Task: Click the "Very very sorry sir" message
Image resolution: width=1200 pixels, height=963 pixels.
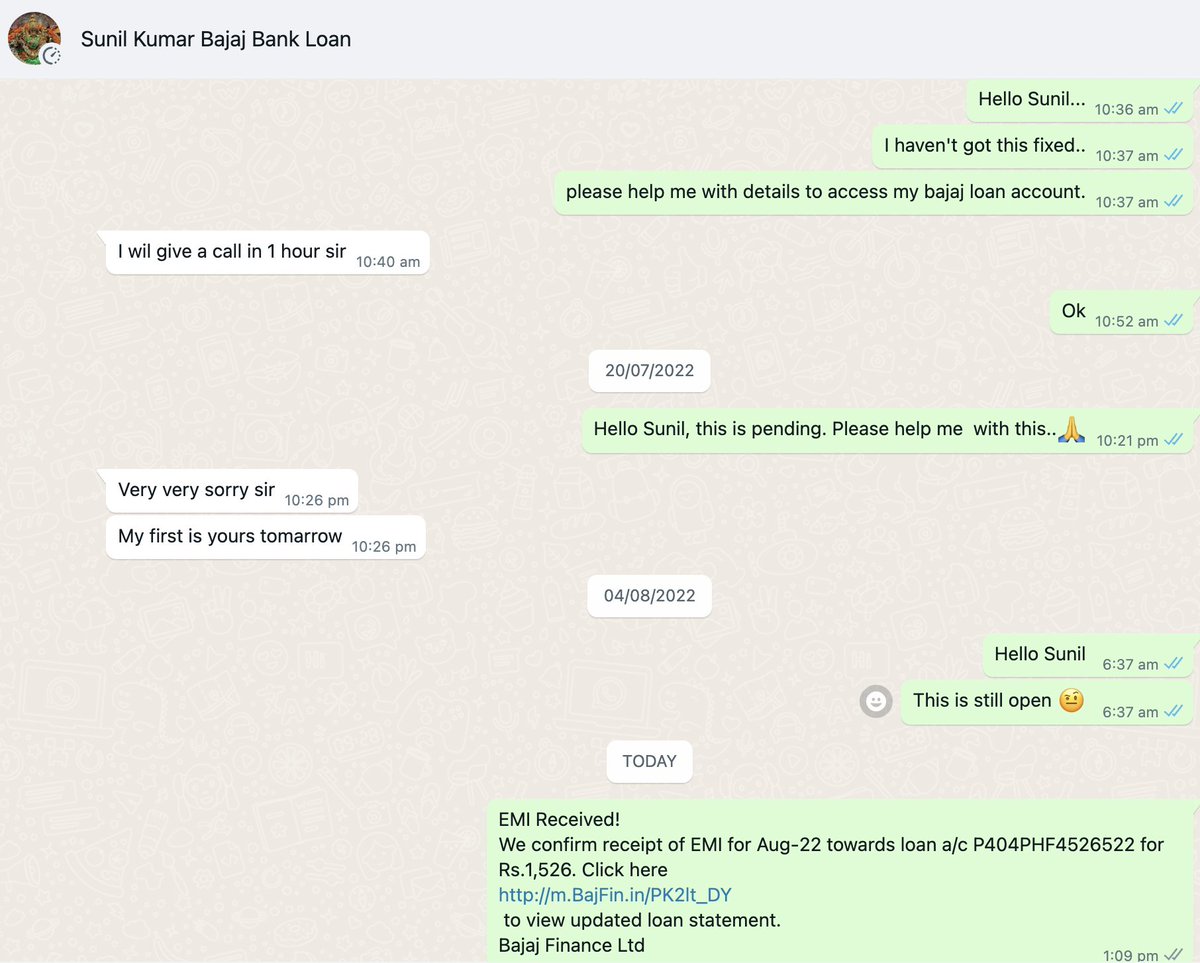Action: pyautogui.click(x=232, y=491)
